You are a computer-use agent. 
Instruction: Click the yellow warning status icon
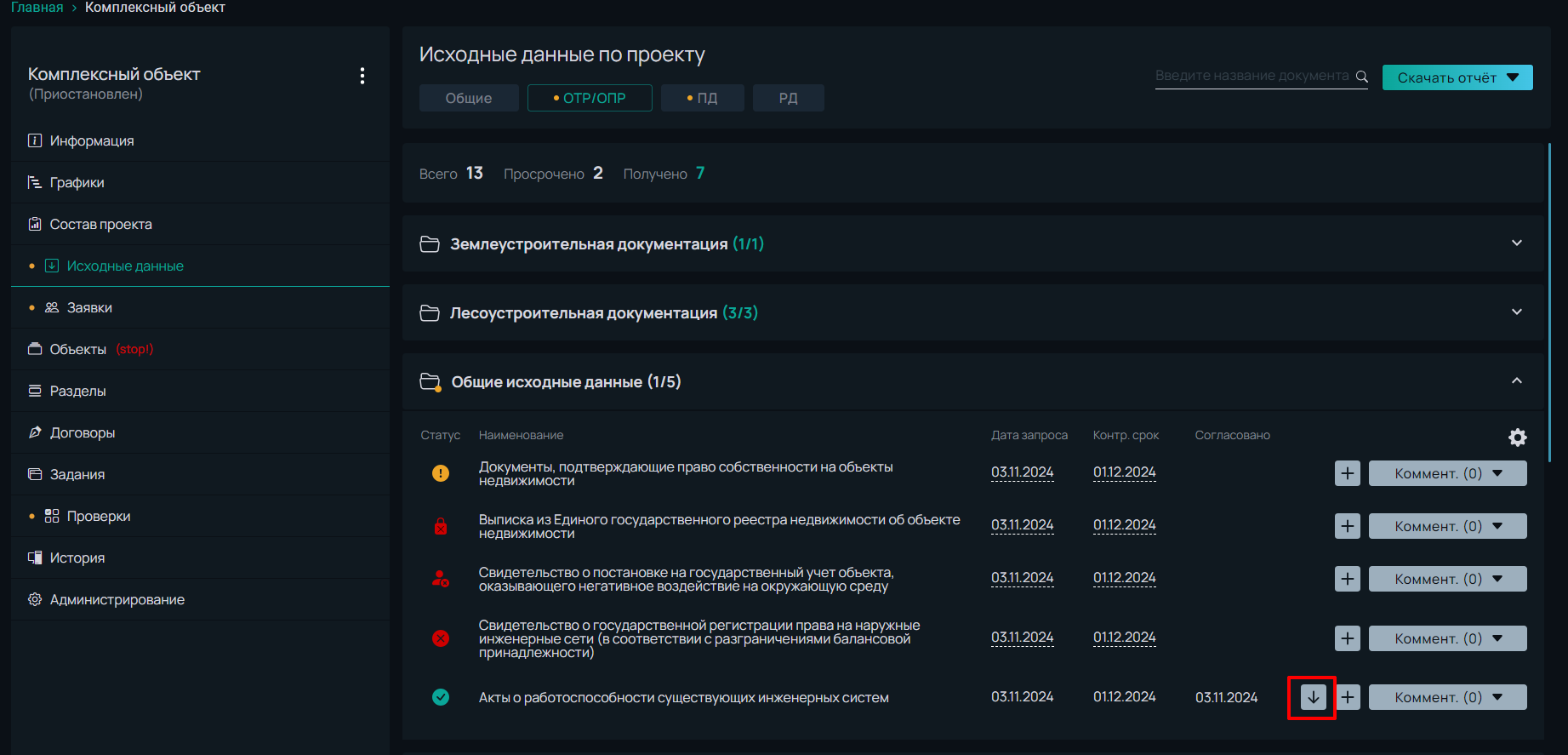441,473
